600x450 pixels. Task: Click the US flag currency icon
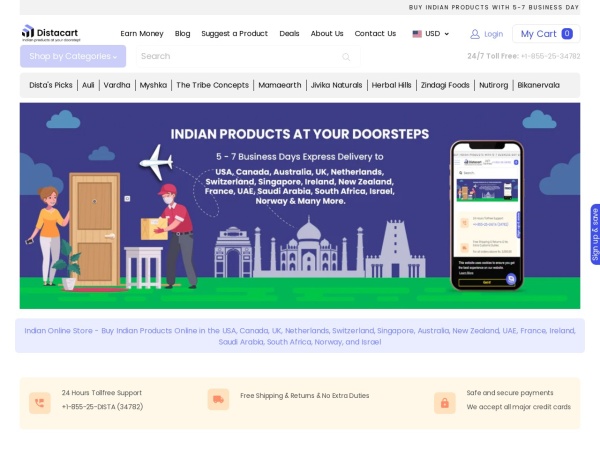tap(417, 34)
